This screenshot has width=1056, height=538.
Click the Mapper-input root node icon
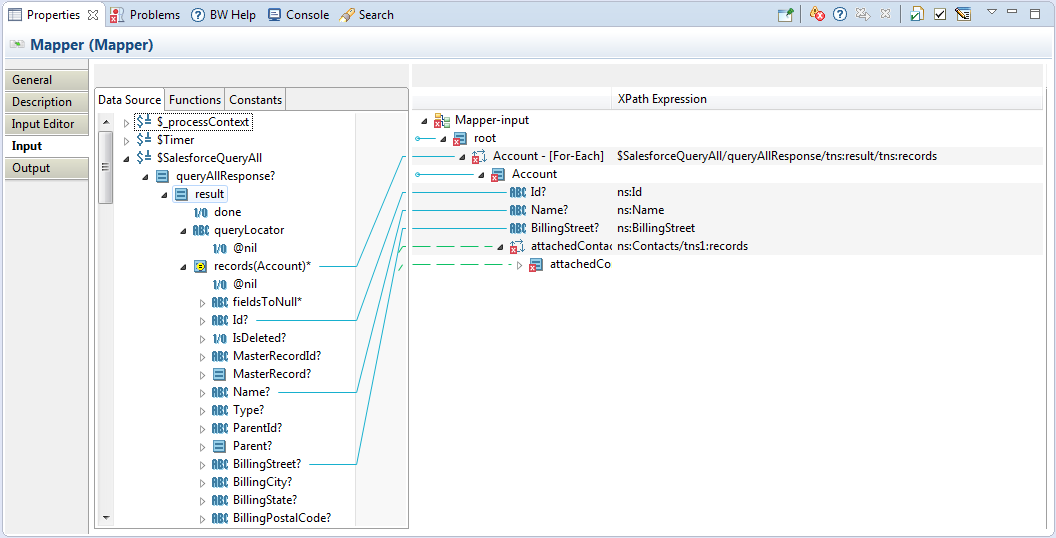click(441, 120)
